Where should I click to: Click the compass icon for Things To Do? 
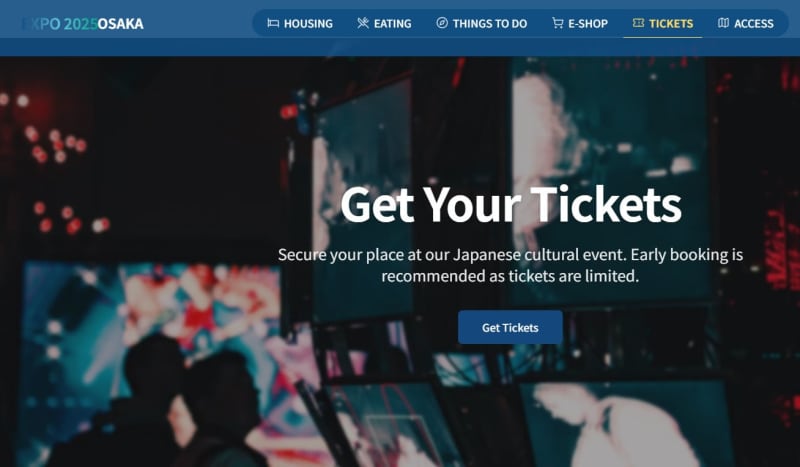pos(442,23)
